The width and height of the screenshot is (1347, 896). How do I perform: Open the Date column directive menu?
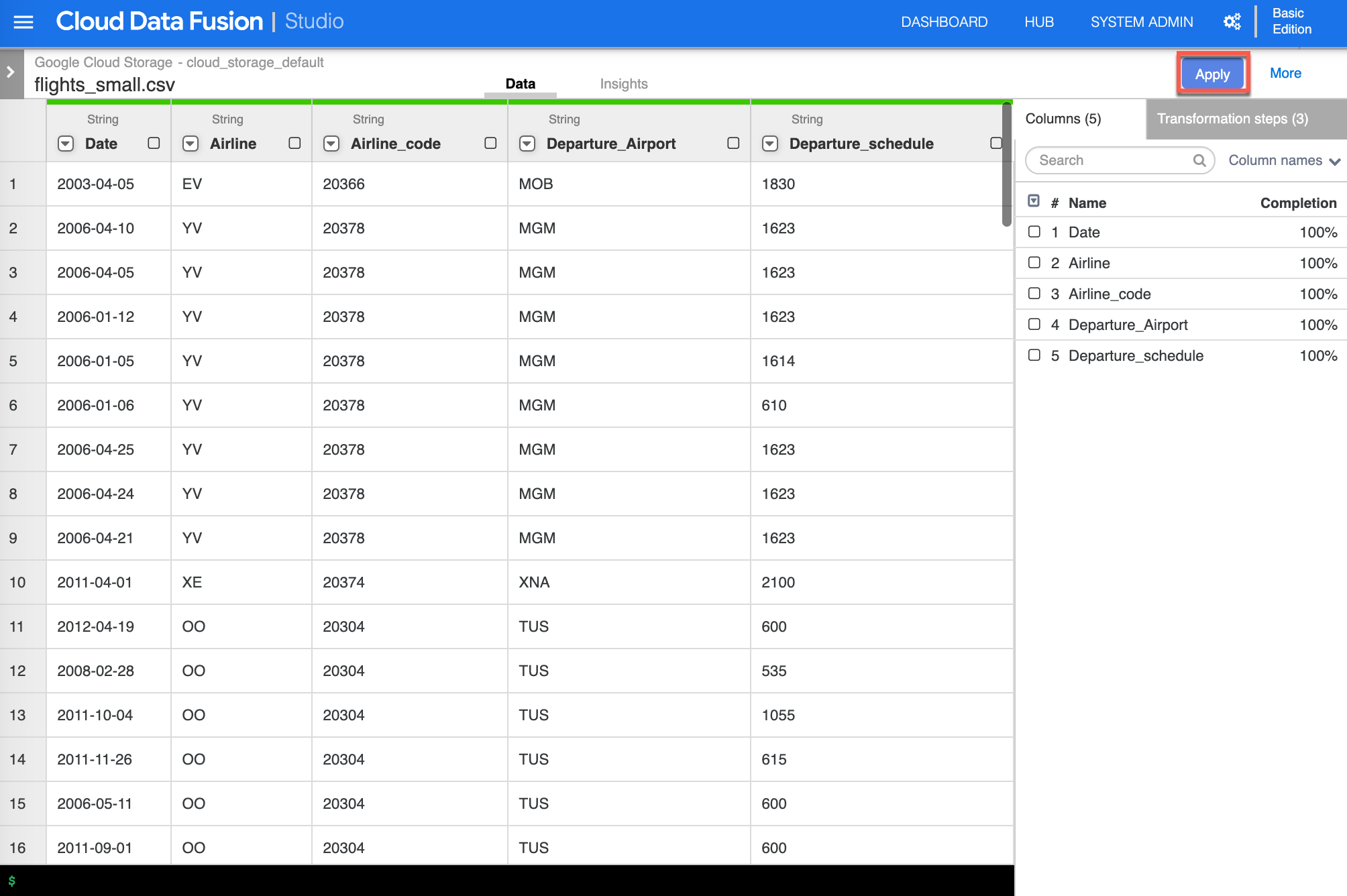[x=66, y=144]
